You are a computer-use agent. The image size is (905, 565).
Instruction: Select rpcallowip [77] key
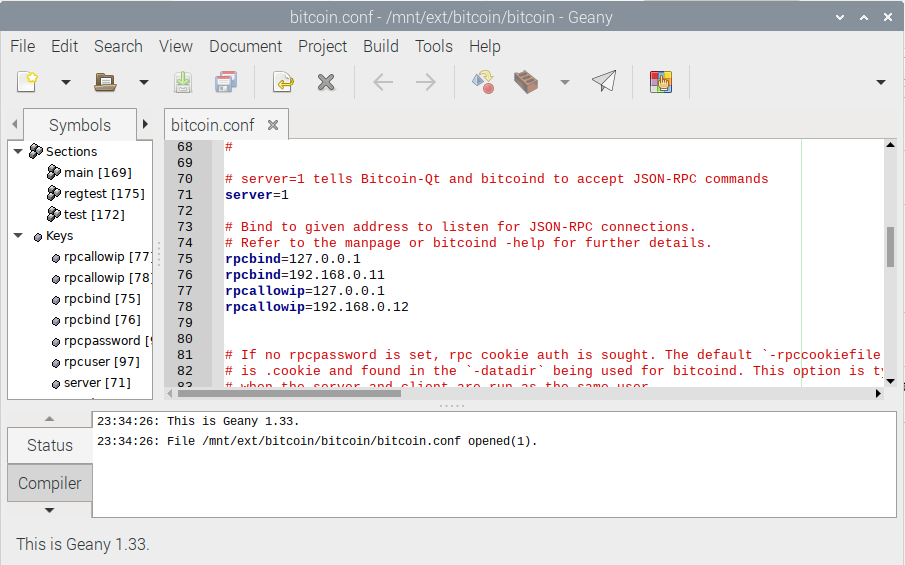tap(107, 257)
